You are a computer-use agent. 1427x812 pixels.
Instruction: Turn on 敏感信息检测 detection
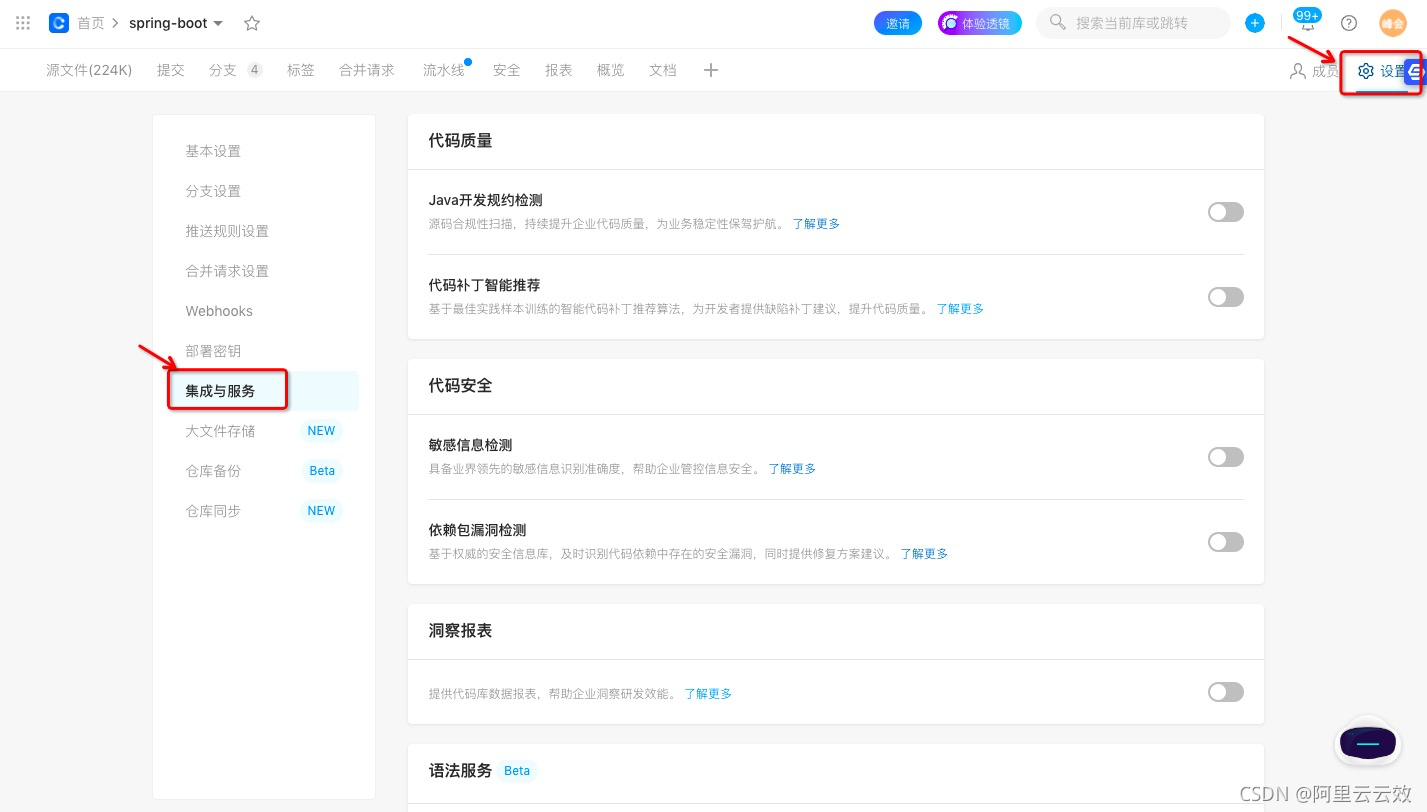click(1225, 457)
